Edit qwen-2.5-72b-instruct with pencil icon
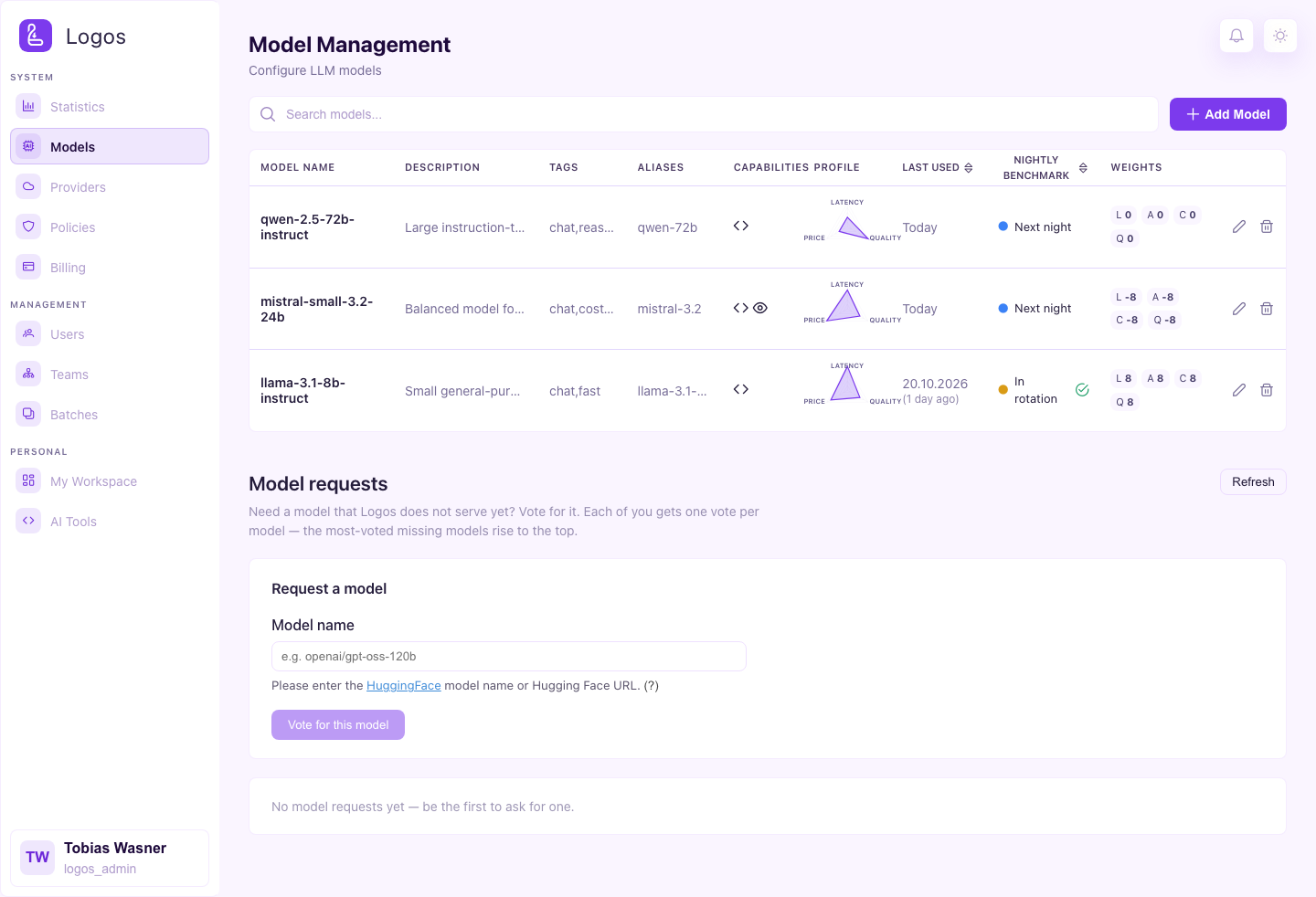This screenshot has height=897, width=1316. [1239, 227]
